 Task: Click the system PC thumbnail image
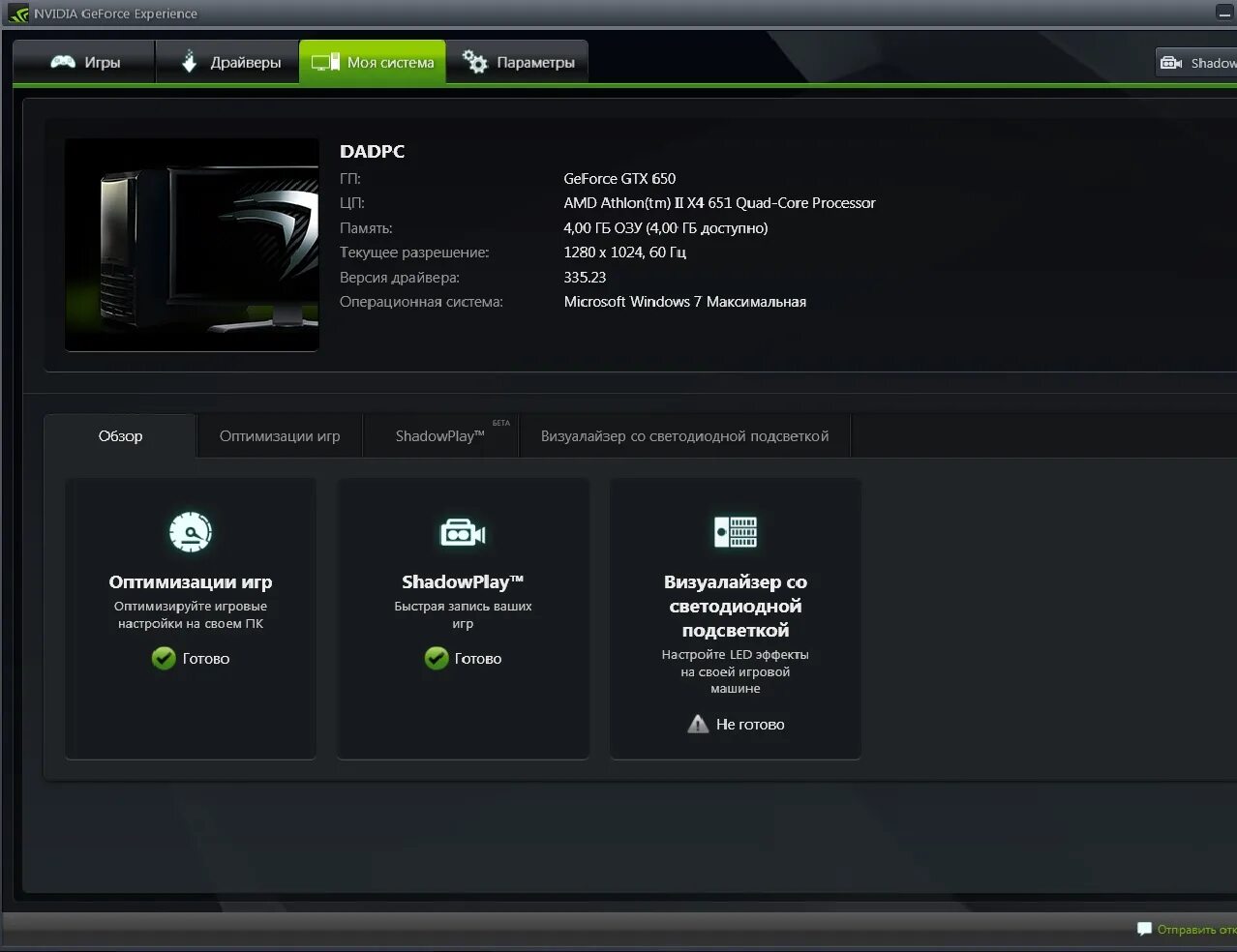pos(192,245)
